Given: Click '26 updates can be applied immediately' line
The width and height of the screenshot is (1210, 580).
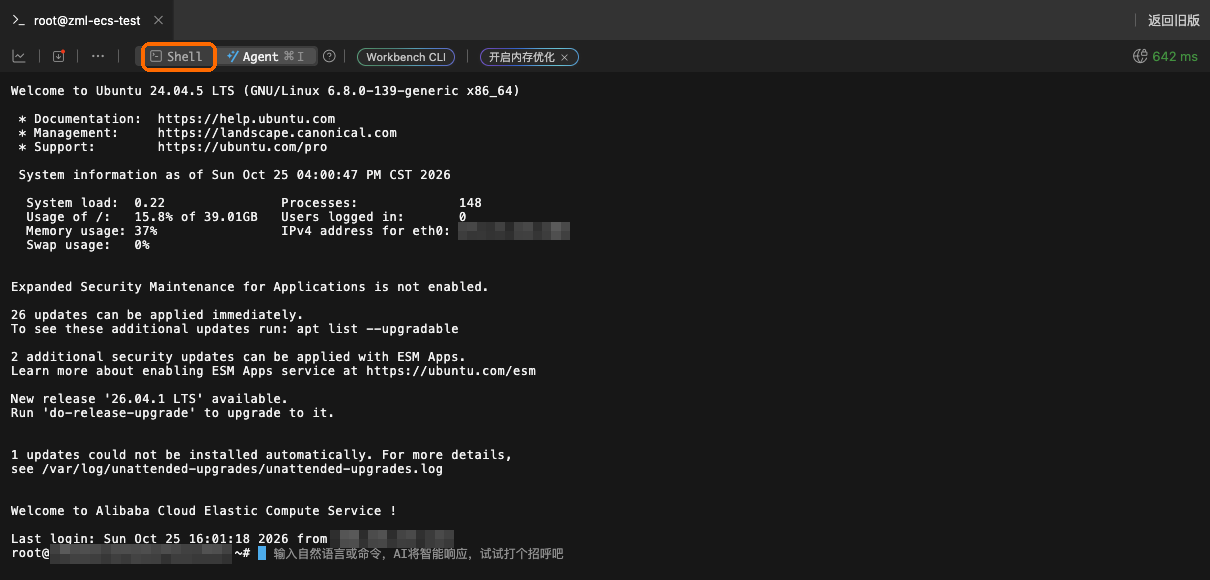Looking at the screenshot, I should 157,315.
